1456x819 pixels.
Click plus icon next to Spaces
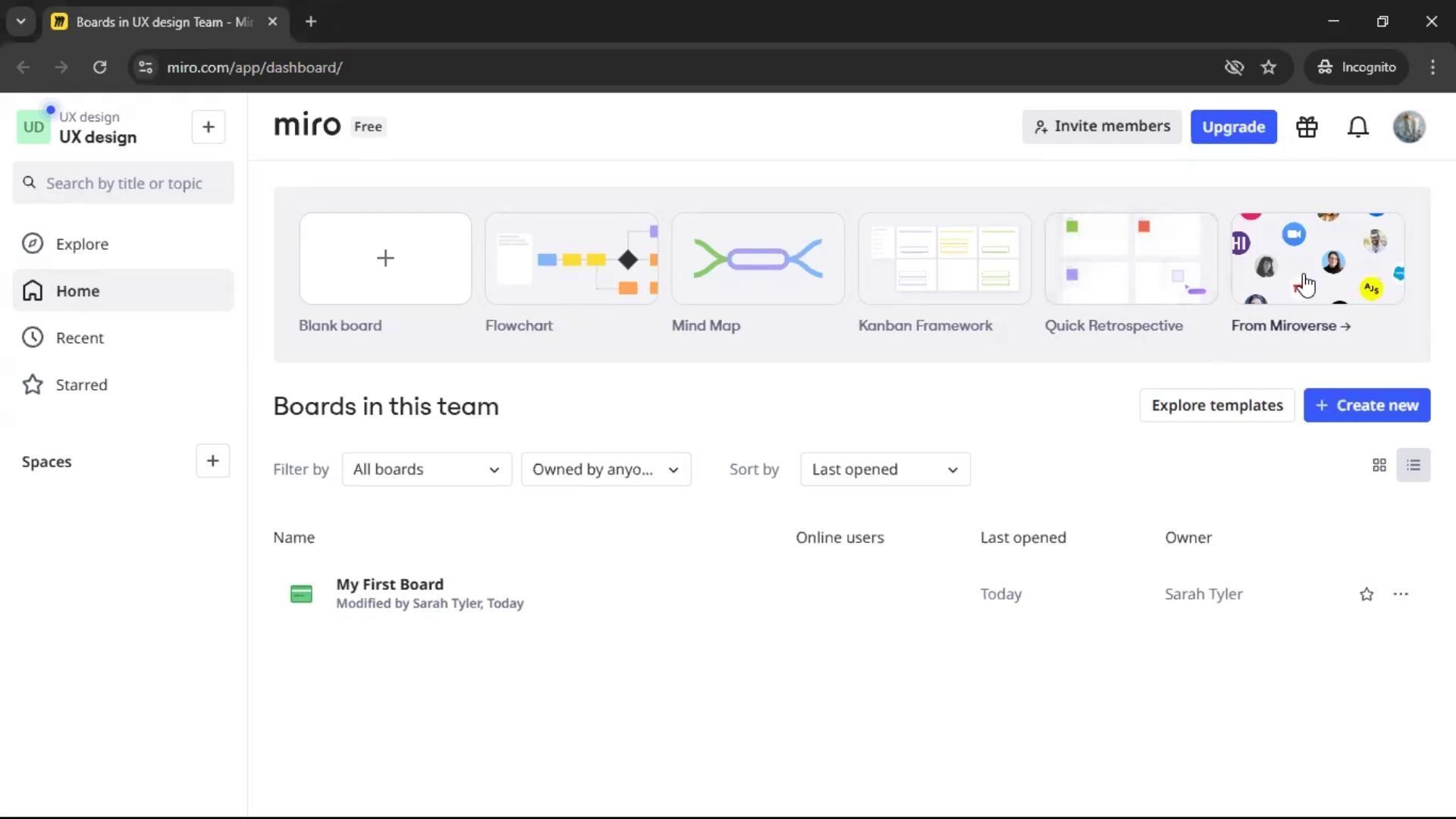tap(212, 461)
